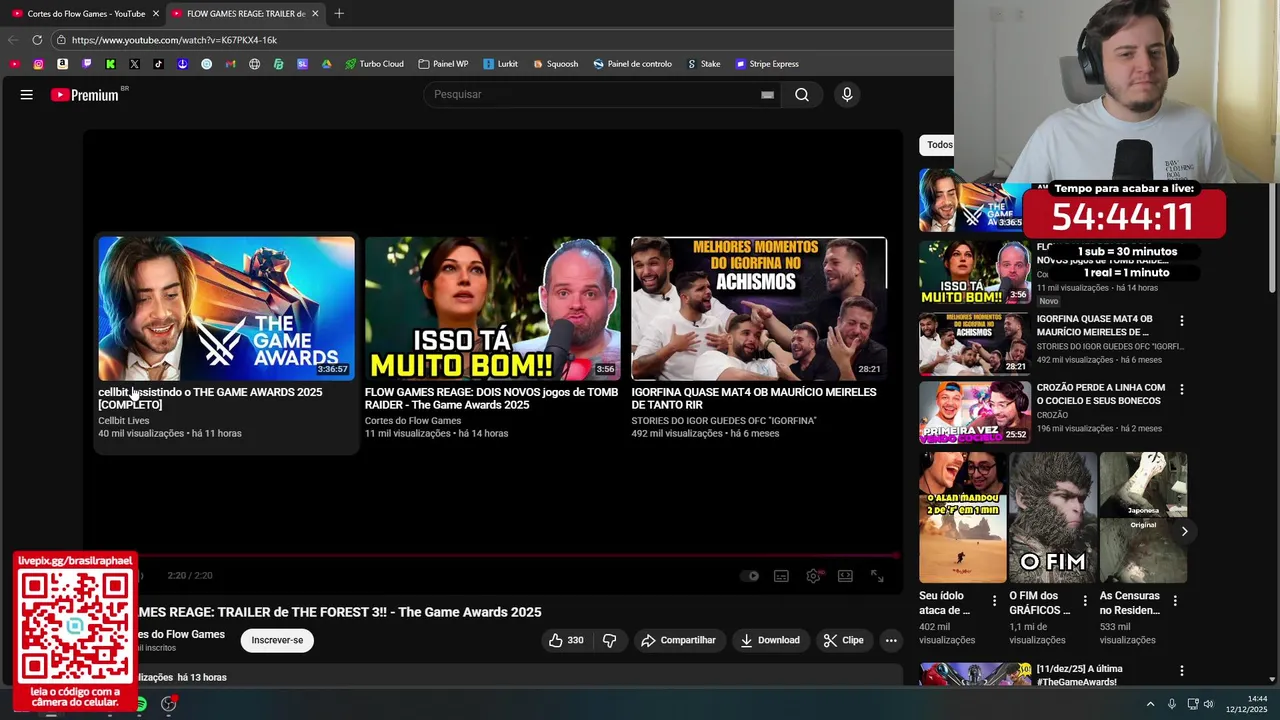The height and width of the screenshot is (720, 1280).
Task: Start voice search with the microphone
Action: 847,95
